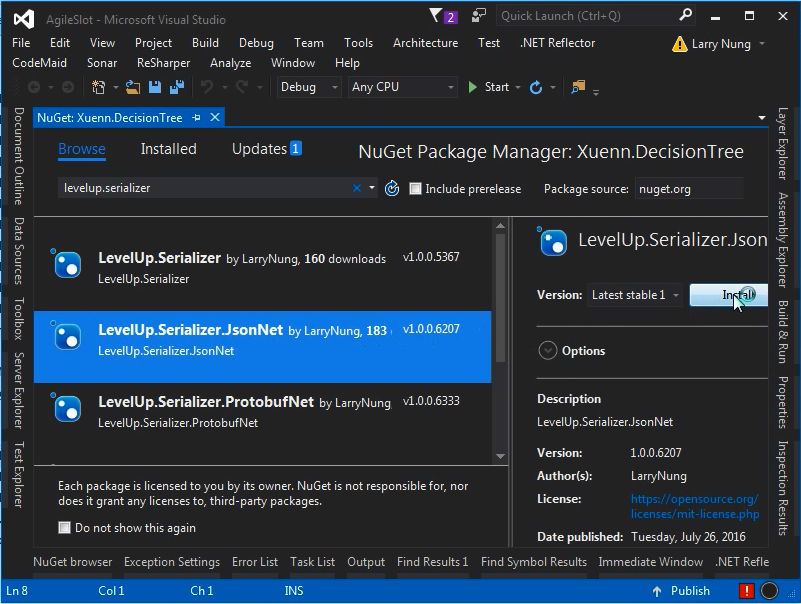Open the Architecture menu

pos(425,43)
